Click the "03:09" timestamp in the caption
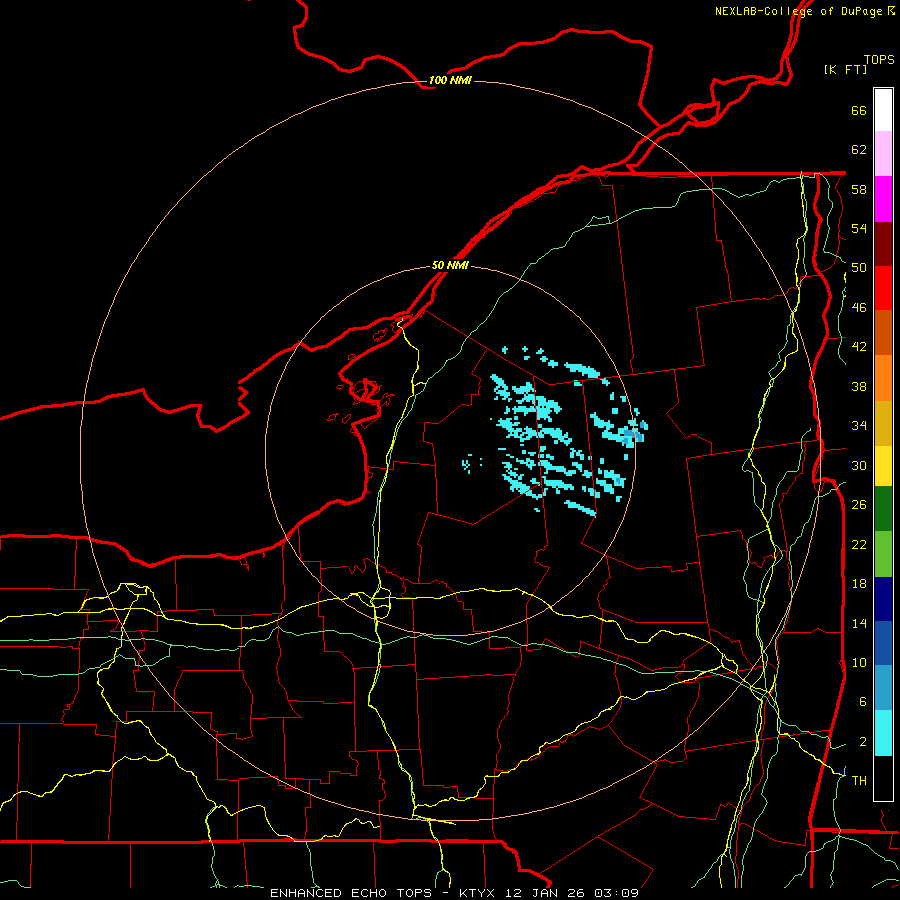The image size is (900, 900). [617, 893]
